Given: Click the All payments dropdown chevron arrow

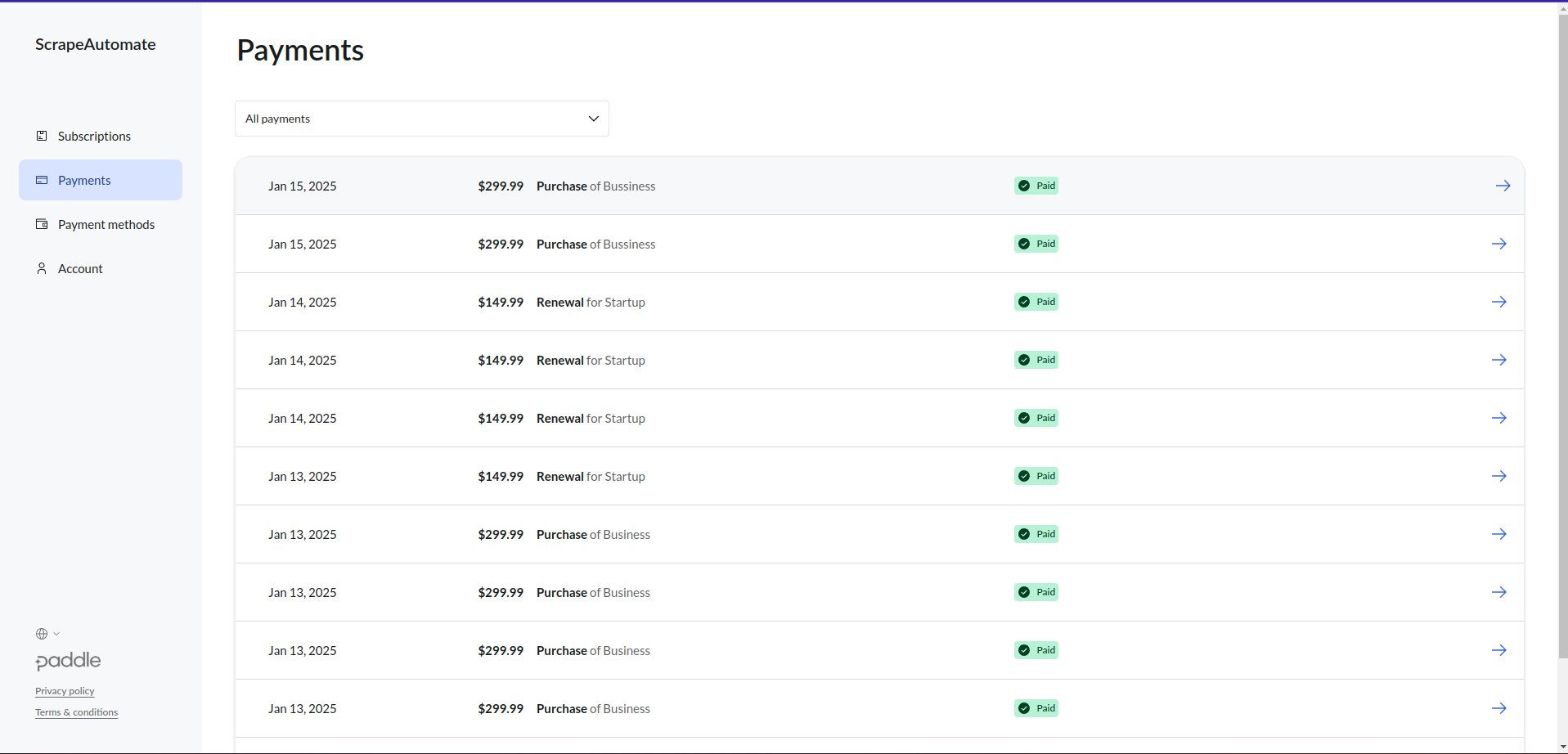Looking at the screenshot, I should [592, 119].
